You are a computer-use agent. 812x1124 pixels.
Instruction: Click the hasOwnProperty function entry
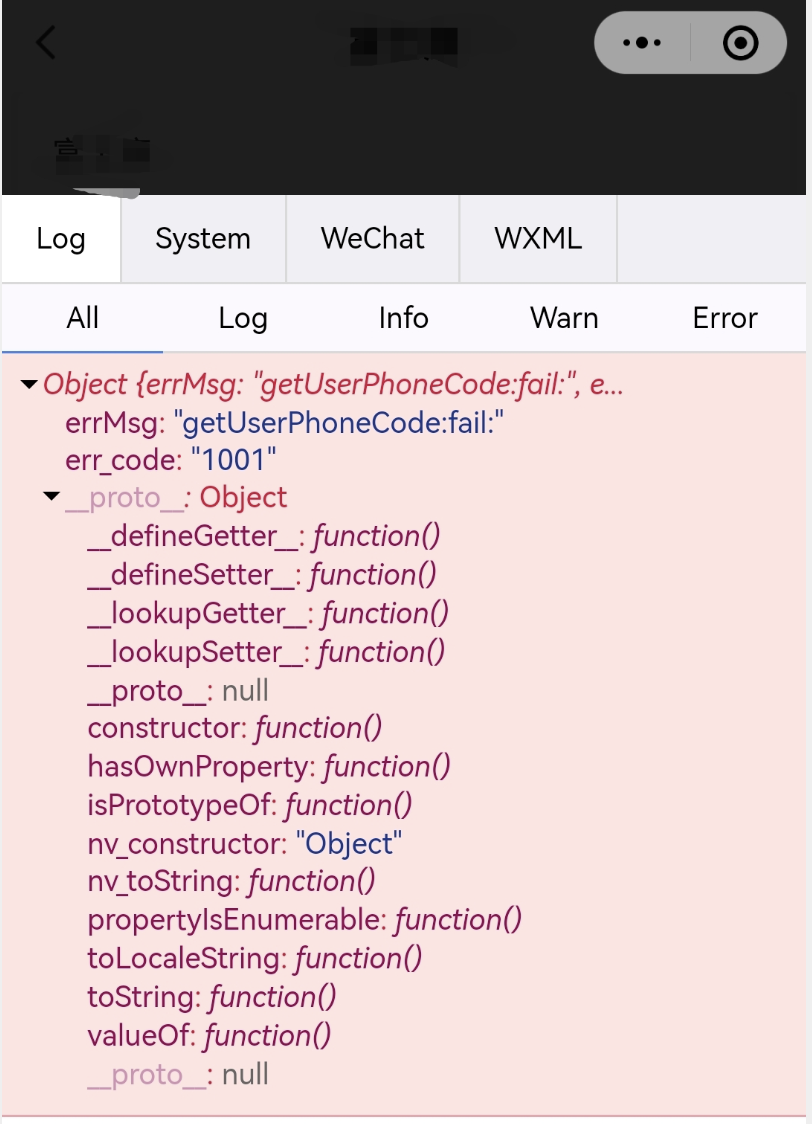[x=269, y=767]
